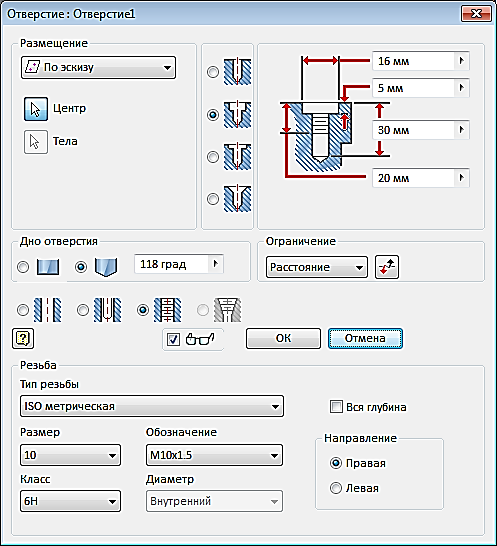Click the clearance hole section icon
497x546 pixels.
(x=107, y=310)
